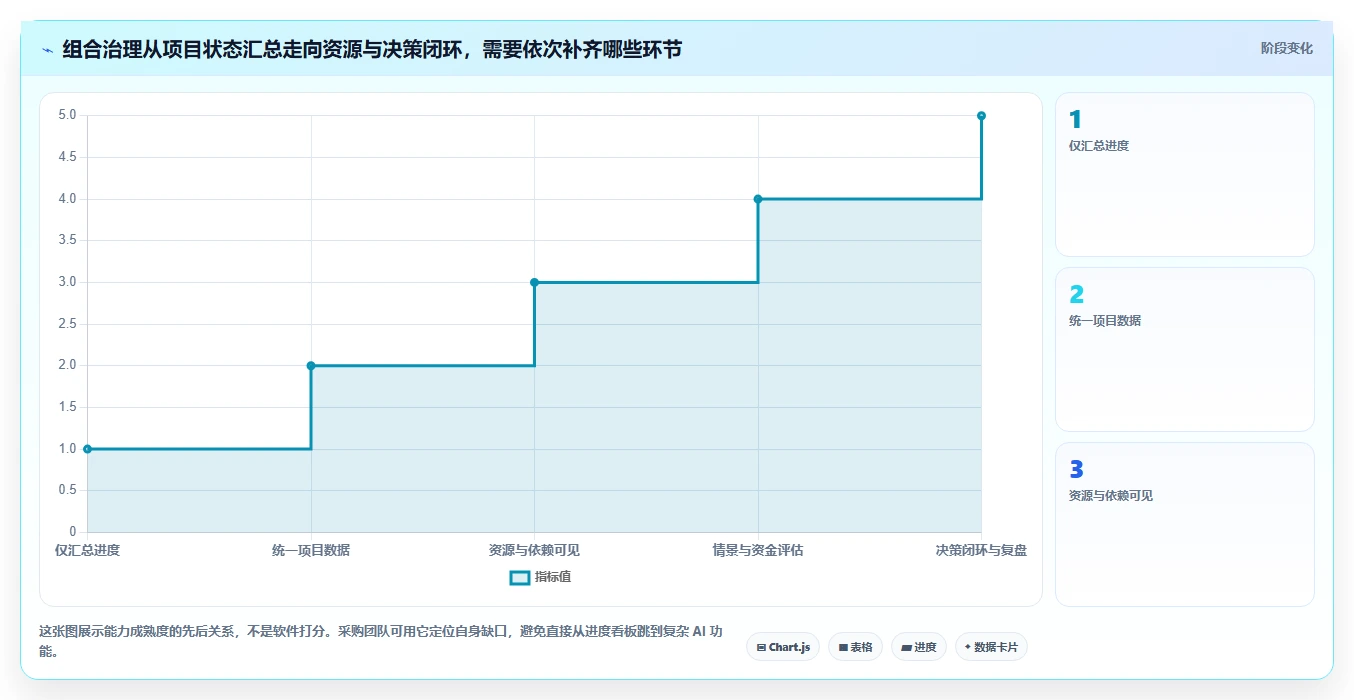Image resolution: width=1354 pixels, height=700 pixels.
Task: Click the 阶段变化 label in header
Action: coord(1286,48)
